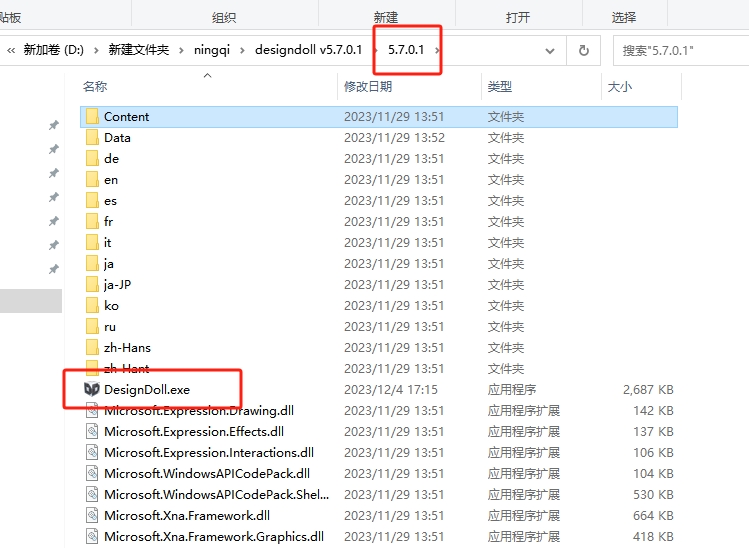Click the 应用程序 type of DesignDoll.exe
The width and height of the screenshot is (749, 548).
pos(512,389)
